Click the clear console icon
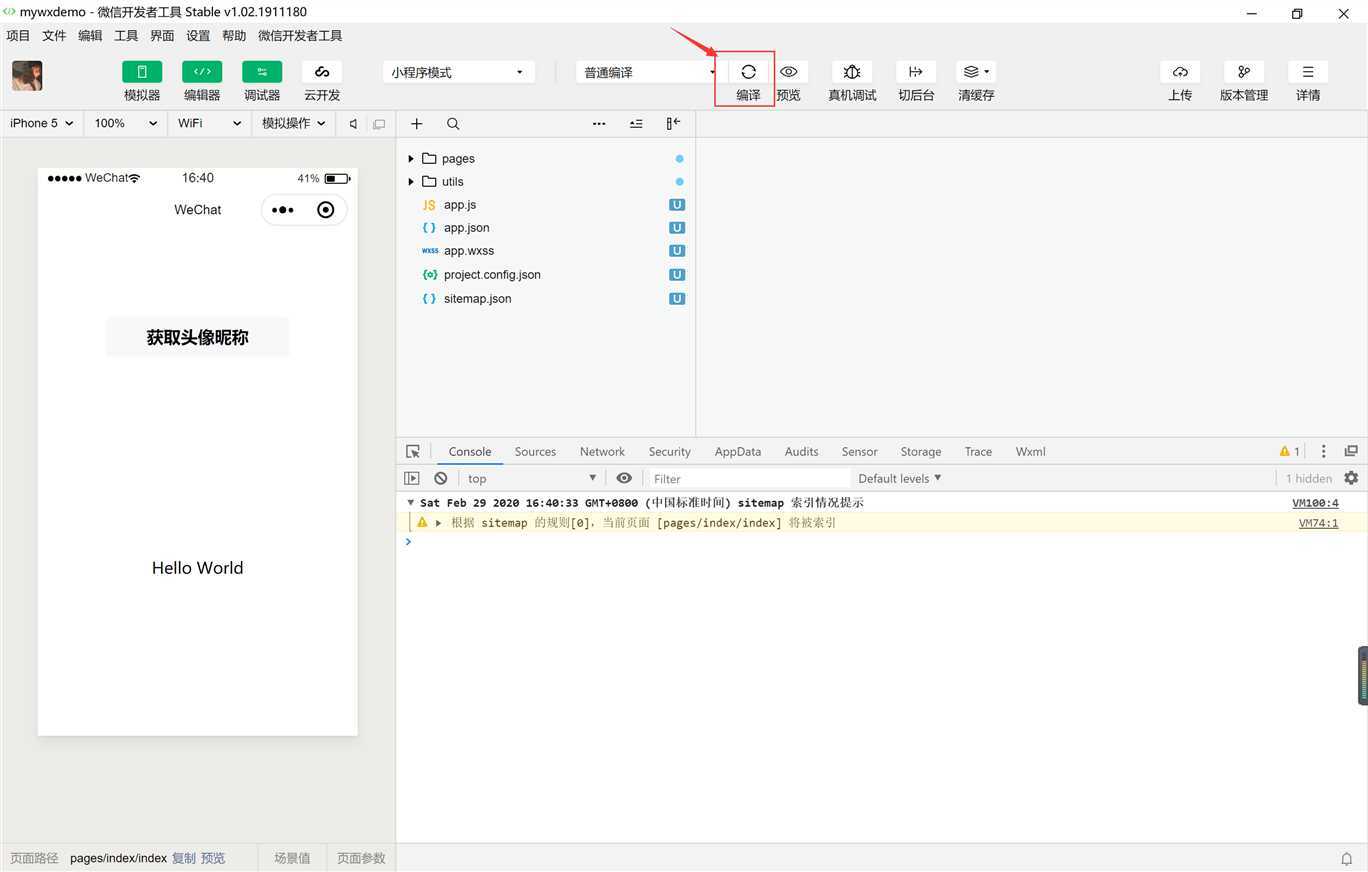This screenshot has height=872, width=1368. point(440,478)
